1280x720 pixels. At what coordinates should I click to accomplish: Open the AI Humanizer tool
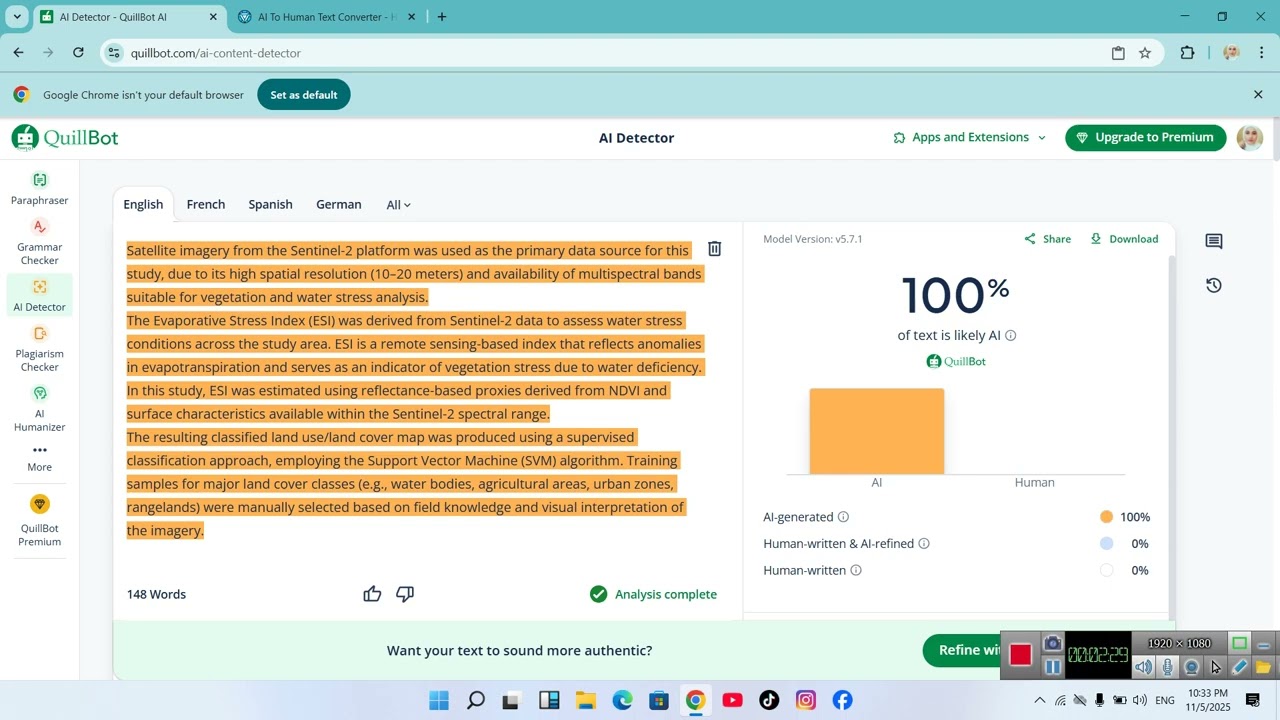(40, 408)
